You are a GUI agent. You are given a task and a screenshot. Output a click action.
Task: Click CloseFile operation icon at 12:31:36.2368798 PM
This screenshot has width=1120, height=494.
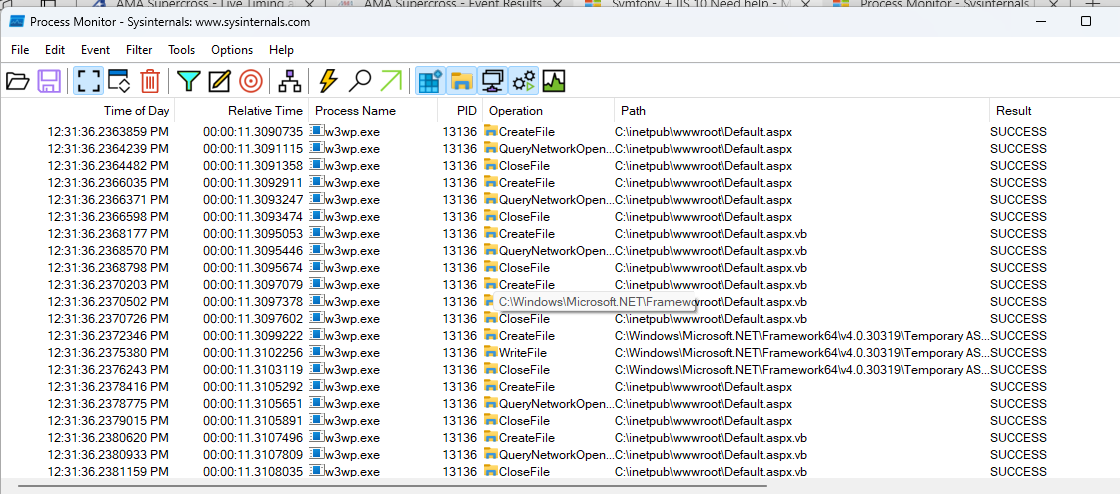[490, 268]
